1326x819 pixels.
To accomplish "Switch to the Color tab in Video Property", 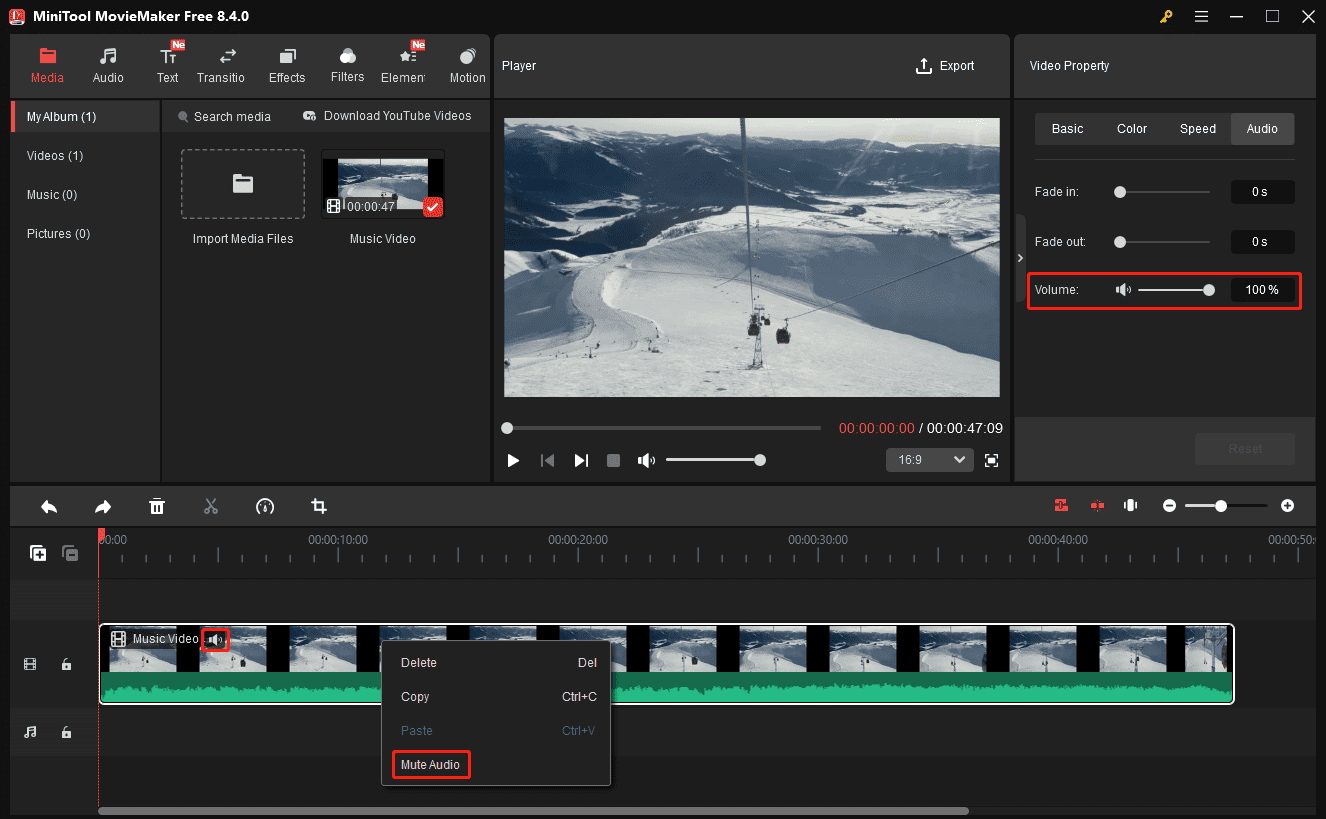I will 1131,128.
